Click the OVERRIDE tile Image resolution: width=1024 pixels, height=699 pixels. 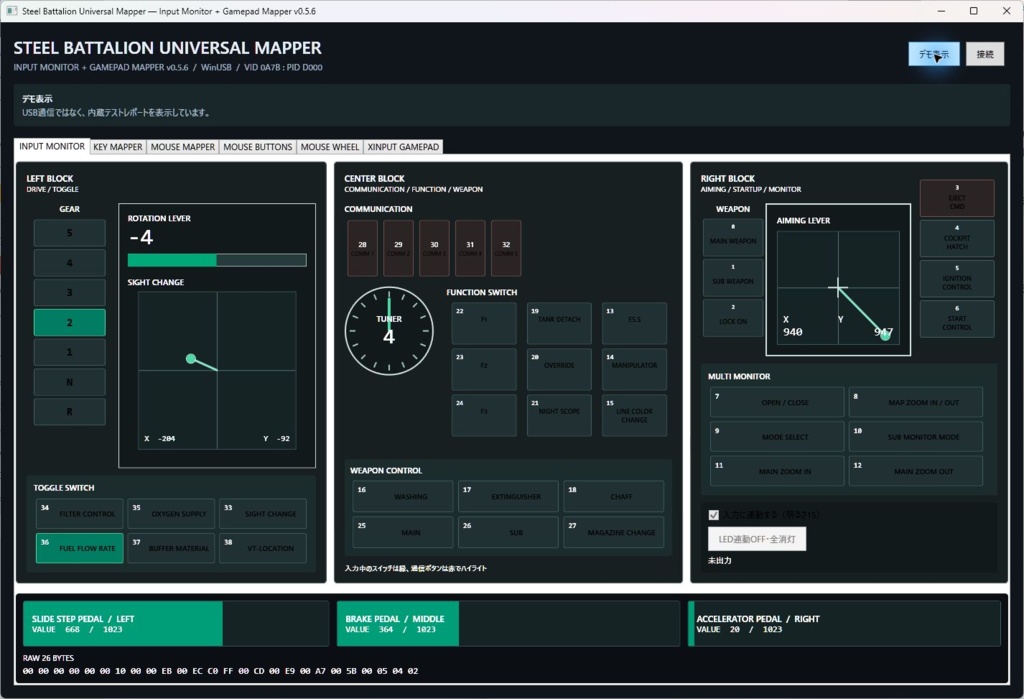click(x=559, y=369)
